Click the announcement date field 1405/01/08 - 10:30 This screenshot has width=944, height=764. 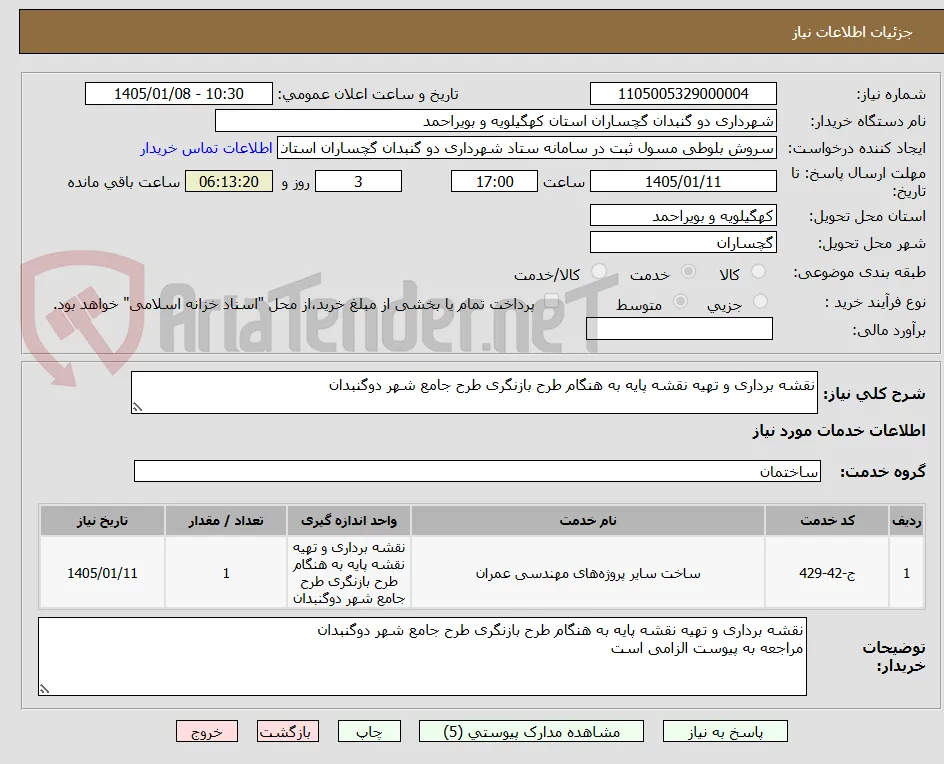tap(179, 94)
